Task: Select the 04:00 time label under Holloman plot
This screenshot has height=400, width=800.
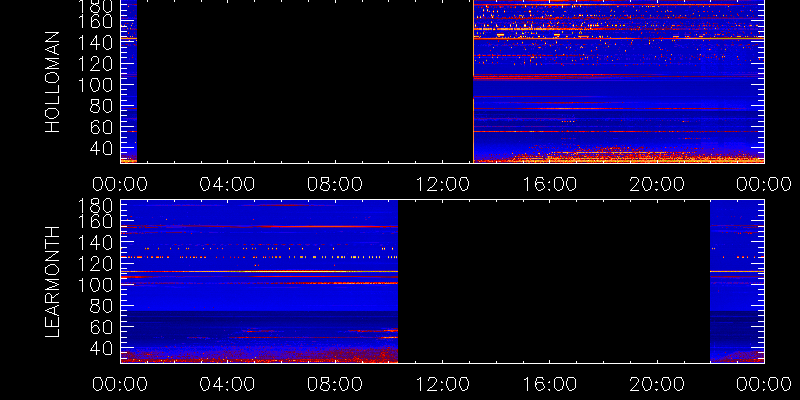Action: (x=227, y=184)
